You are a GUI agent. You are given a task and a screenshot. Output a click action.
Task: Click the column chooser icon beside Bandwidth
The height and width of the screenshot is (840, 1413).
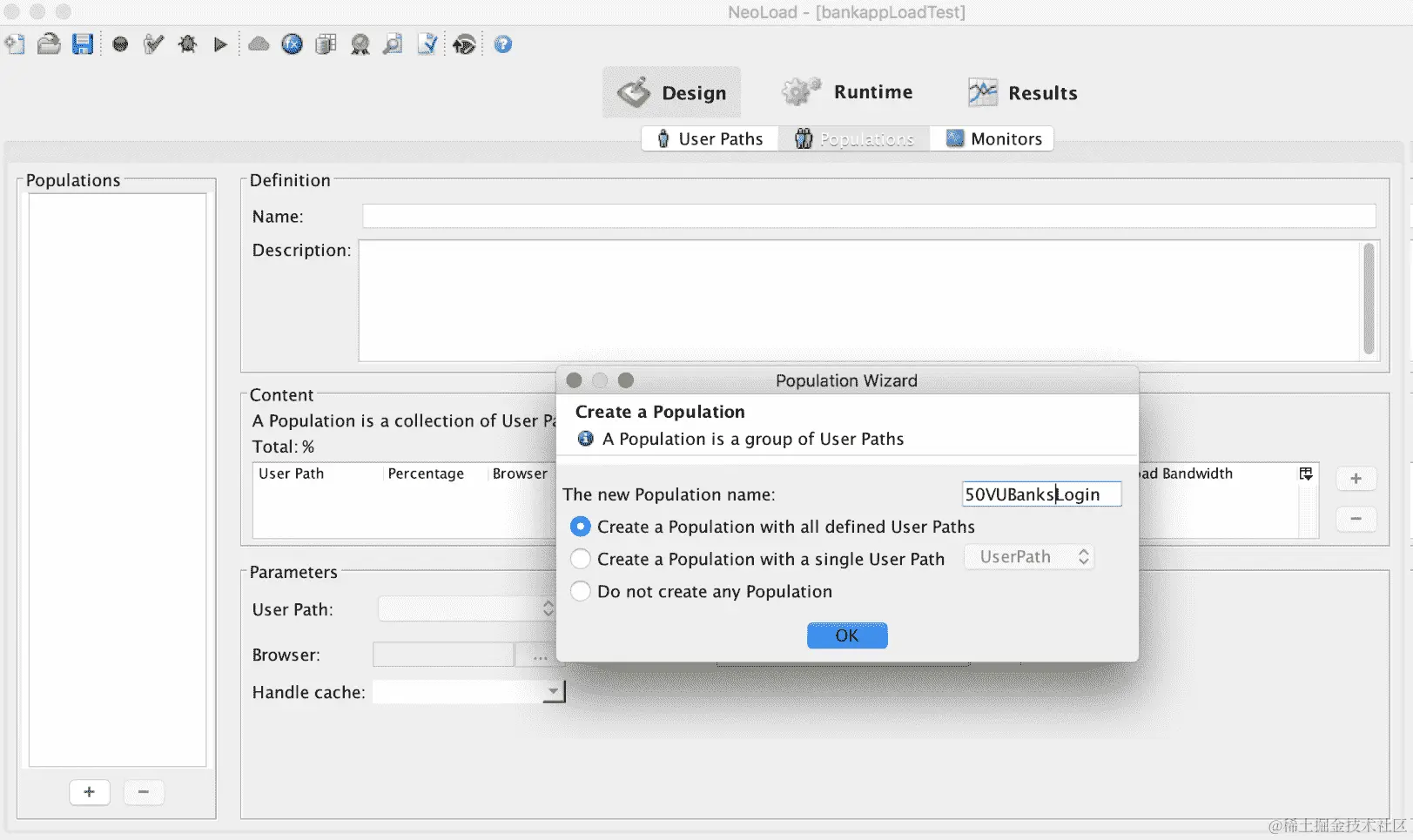(1306, 474)
